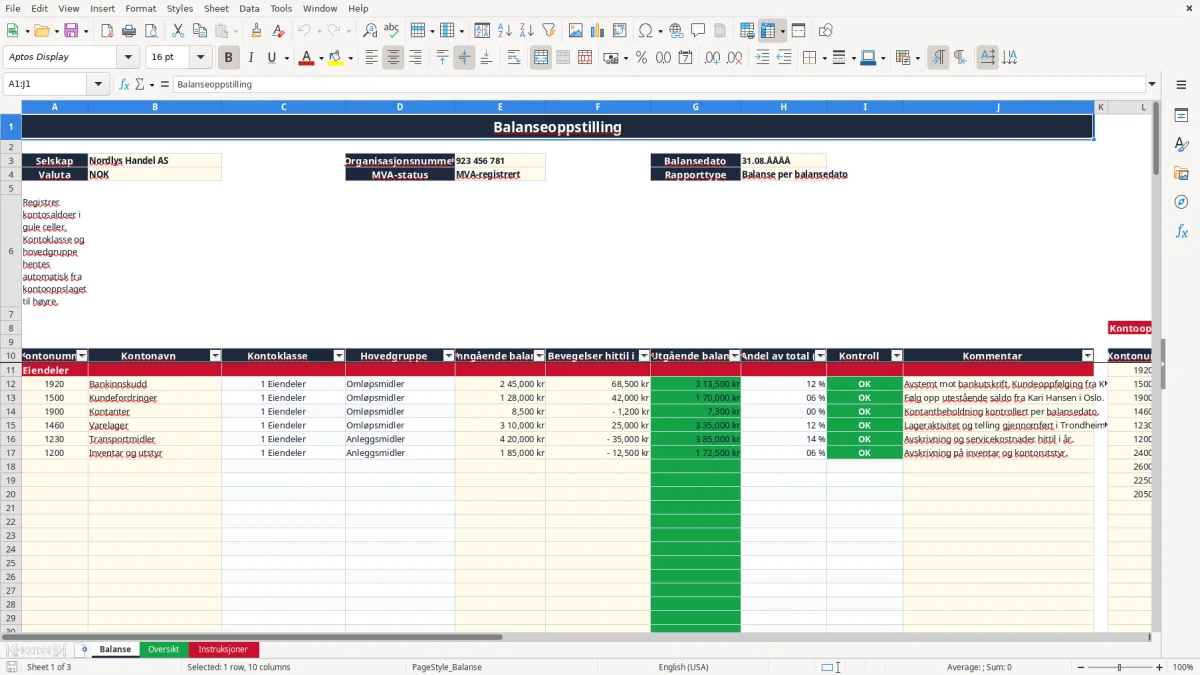
Task: Open the Function Wizard fx icon
Action: point(124,84)
